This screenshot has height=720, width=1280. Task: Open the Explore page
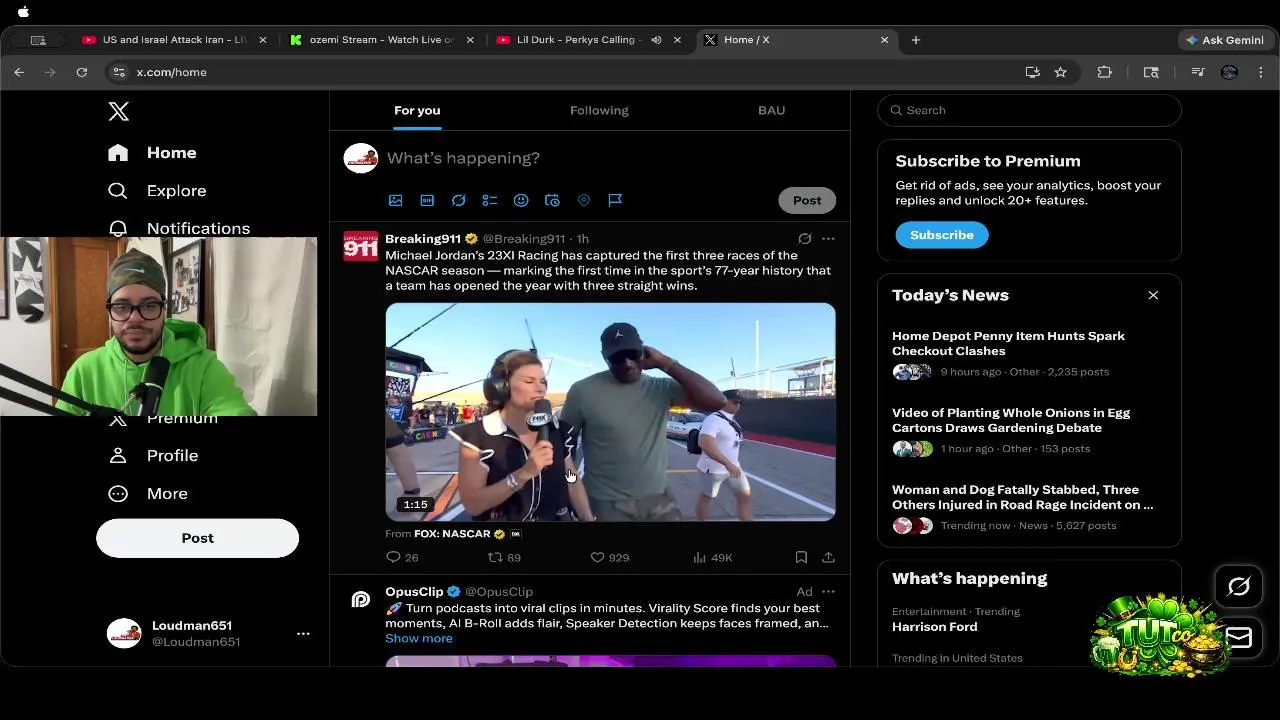click(176, 190)
